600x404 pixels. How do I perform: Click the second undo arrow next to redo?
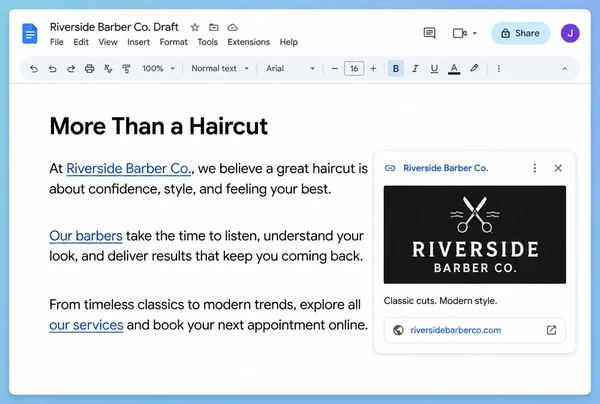point(52,69)
